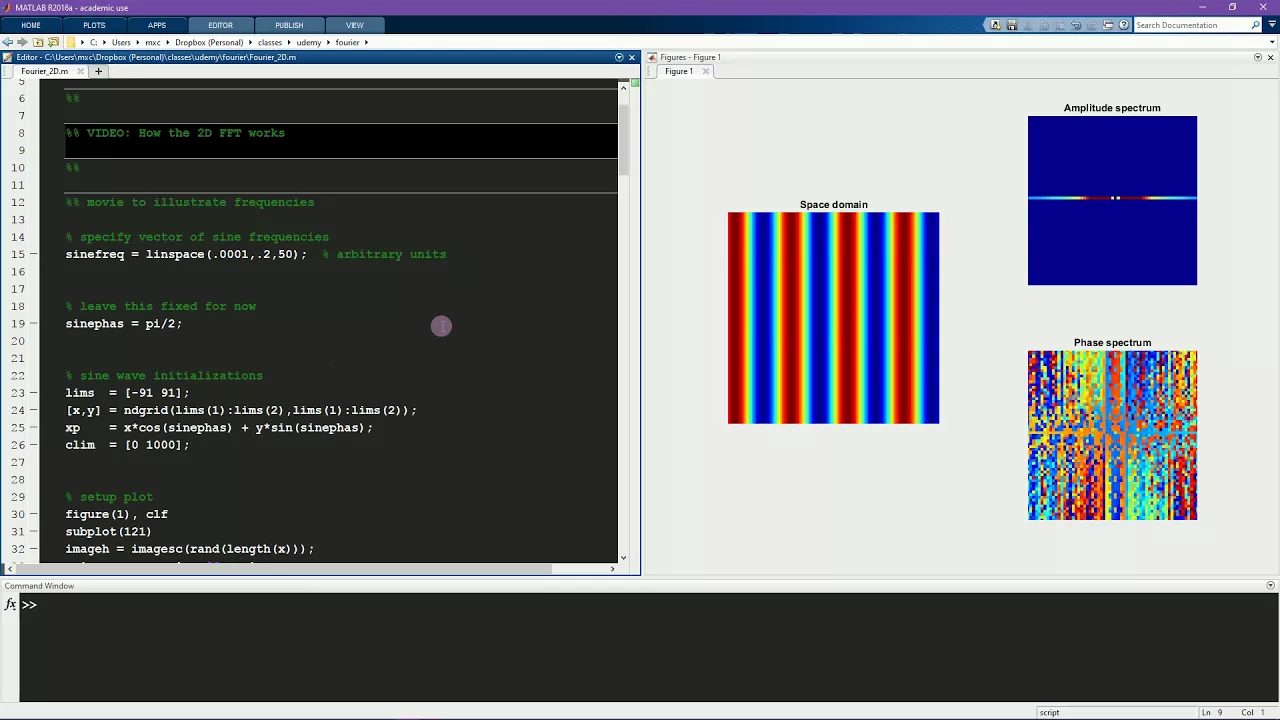1280x720 pixels.
Task: Click the search magnifier in Search Documentation
Action: click(1256, 25)
